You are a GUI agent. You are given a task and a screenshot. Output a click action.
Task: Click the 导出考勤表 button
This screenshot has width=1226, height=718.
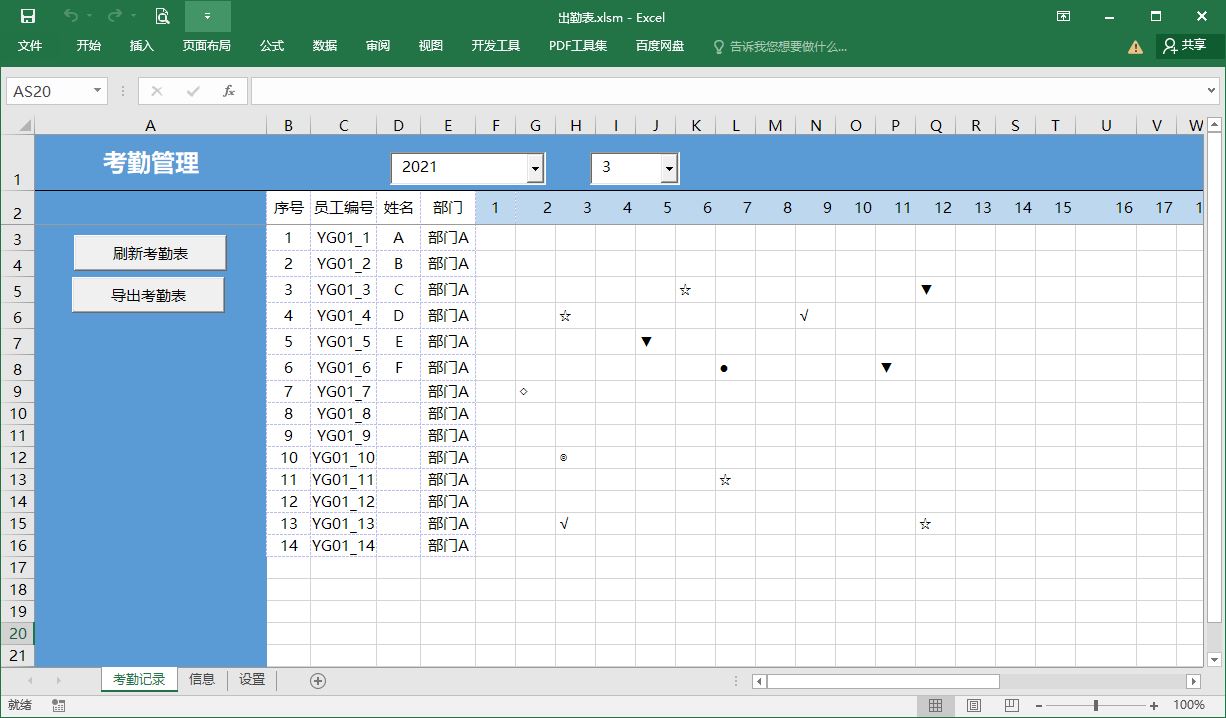(x=147, y=294)
